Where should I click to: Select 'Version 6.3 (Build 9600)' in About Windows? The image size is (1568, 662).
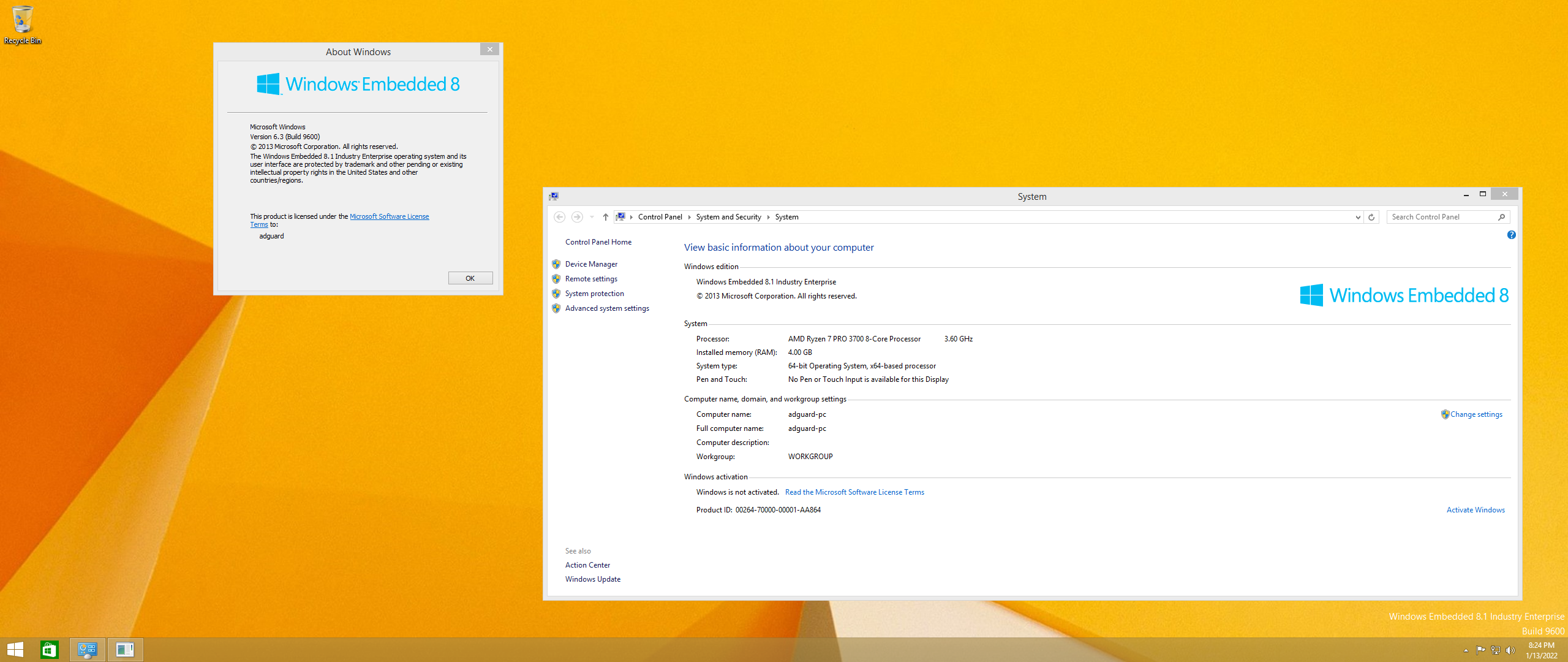(x=285, y=137)
